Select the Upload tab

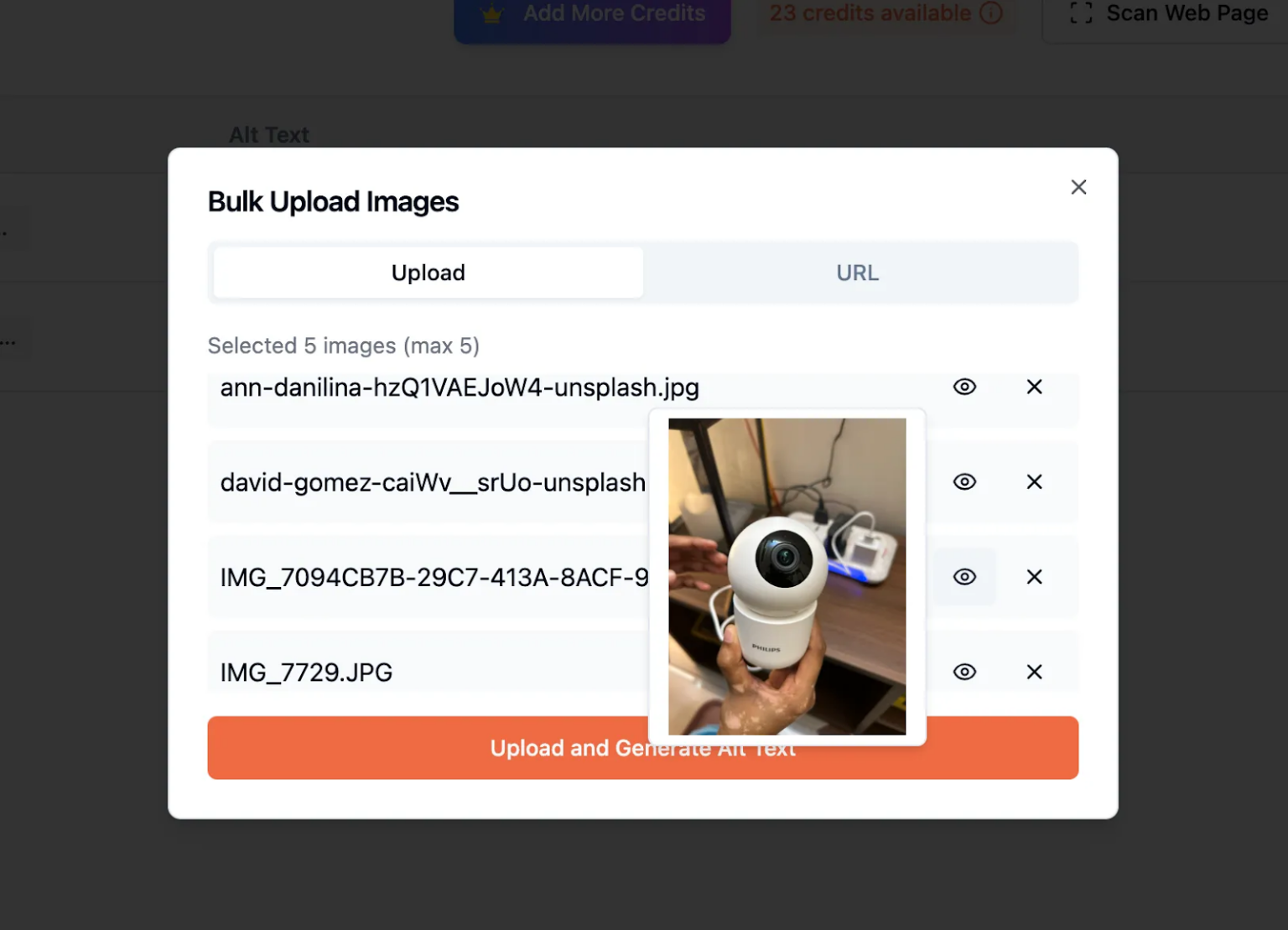[x=428, y=273]
